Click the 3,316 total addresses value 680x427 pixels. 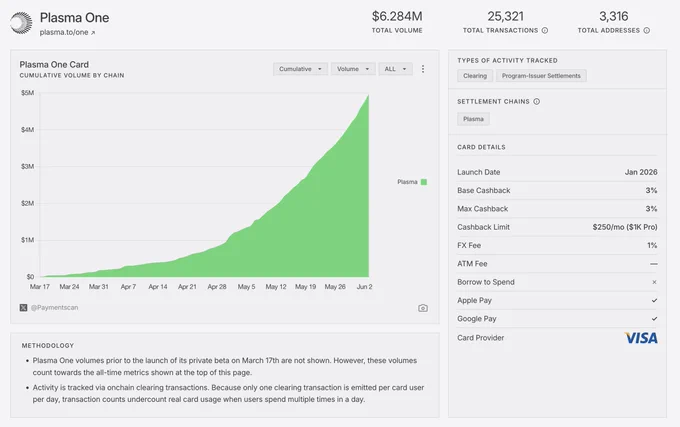[614, 16]
